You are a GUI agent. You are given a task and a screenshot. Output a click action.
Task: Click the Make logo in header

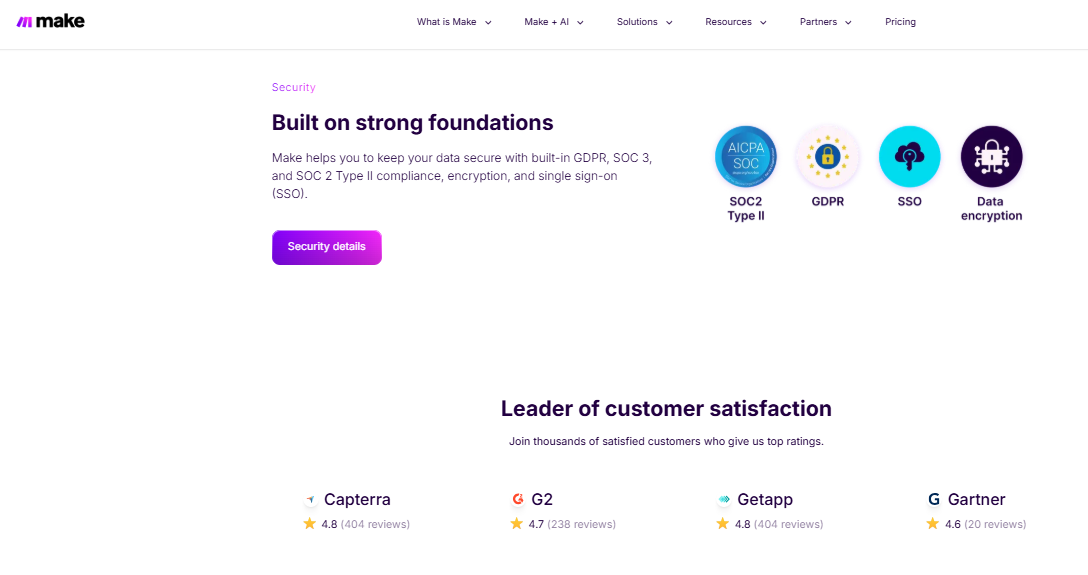[x=50, y=21]
